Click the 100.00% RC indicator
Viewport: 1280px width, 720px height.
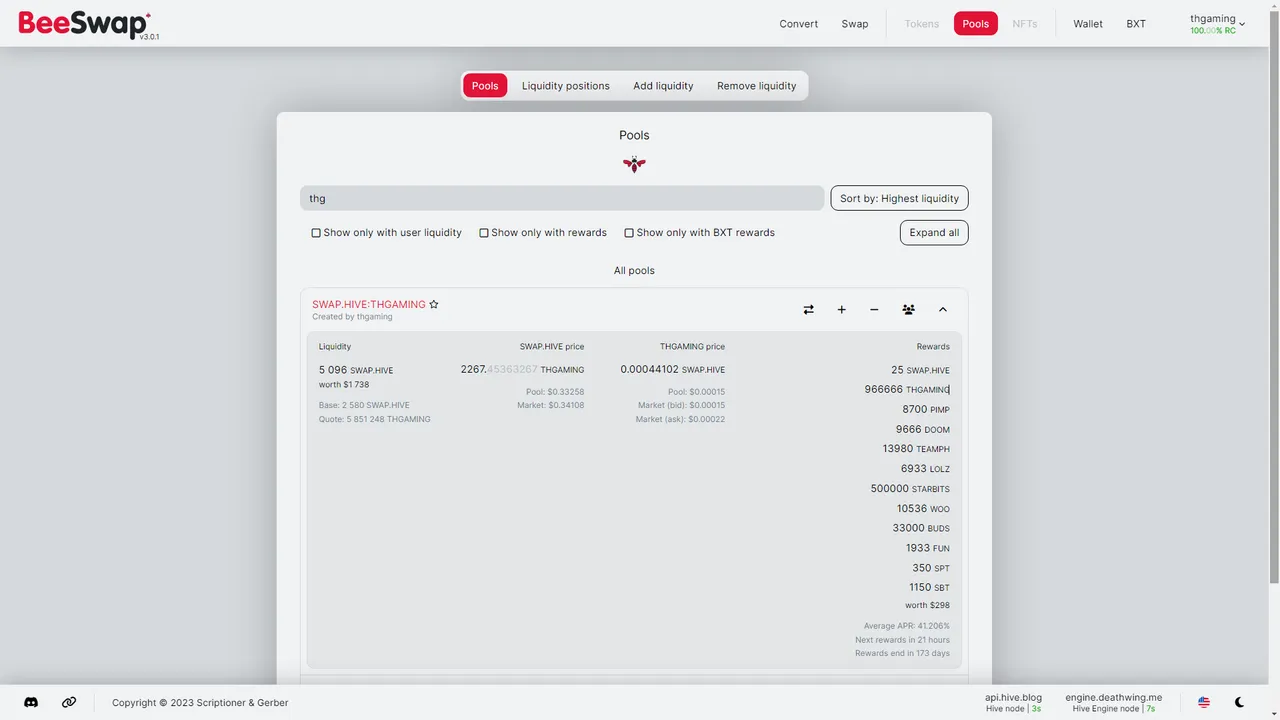1213,31
